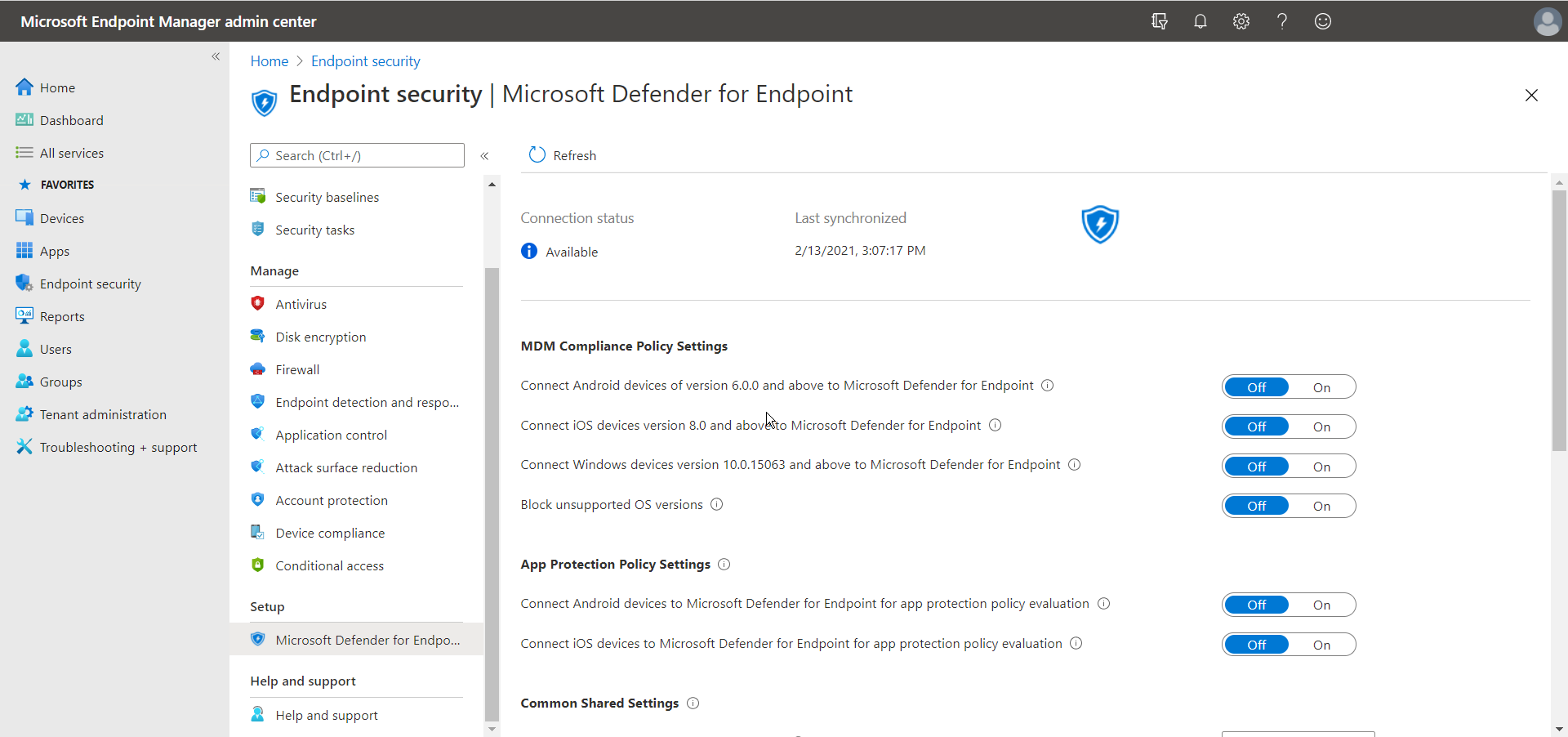
Task: Click the notifications bell icon
Action: pyautogui.click(x=1200, y=20)
